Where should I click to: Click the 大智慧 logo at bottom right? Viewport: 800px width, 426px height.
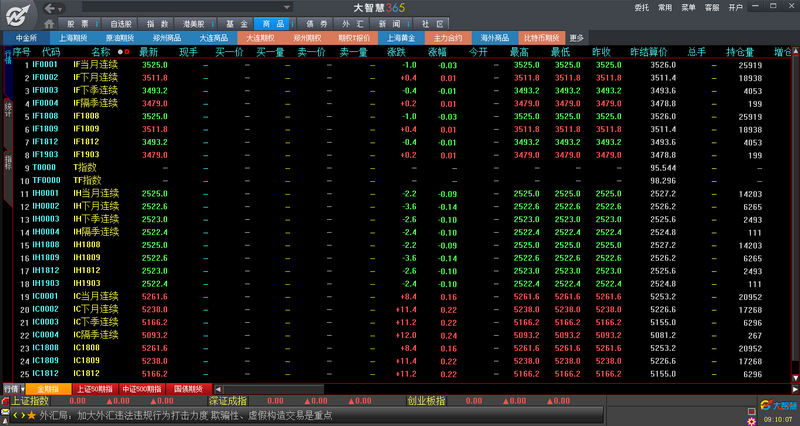[779, 406]
